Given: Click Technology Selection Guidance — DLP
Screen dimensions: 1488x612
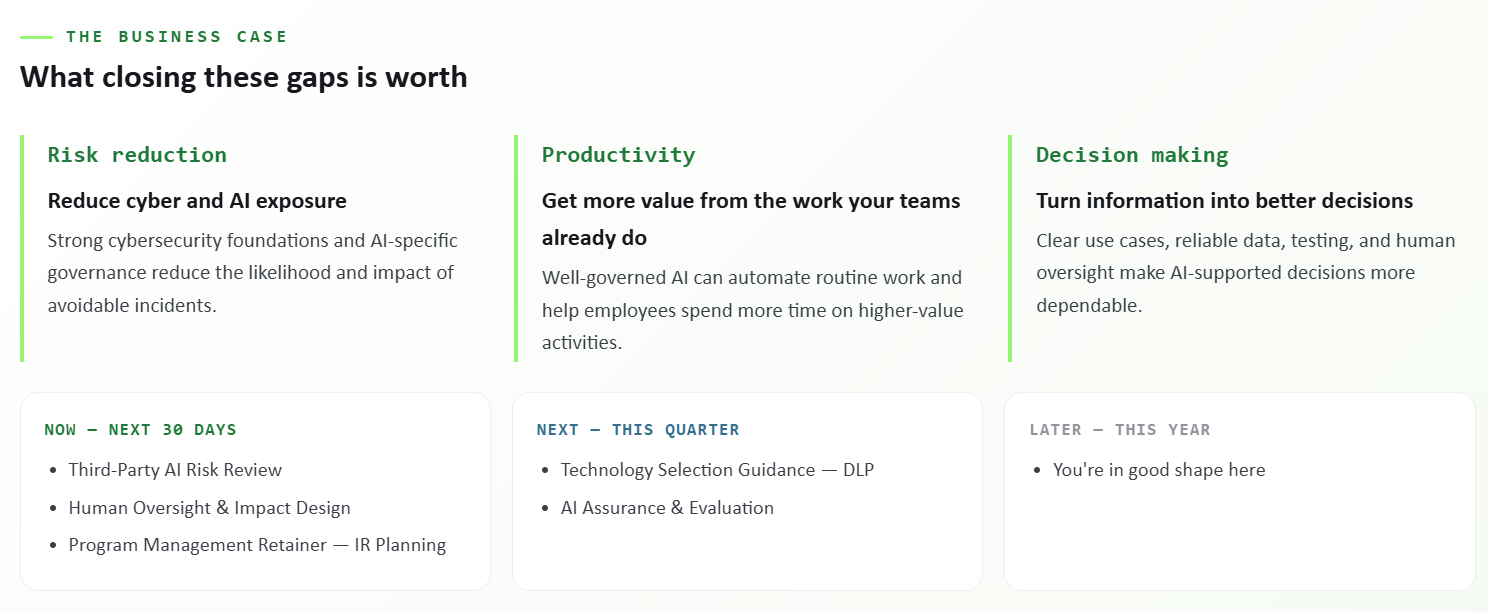Looking at the screenshot, I should [717, 470].
